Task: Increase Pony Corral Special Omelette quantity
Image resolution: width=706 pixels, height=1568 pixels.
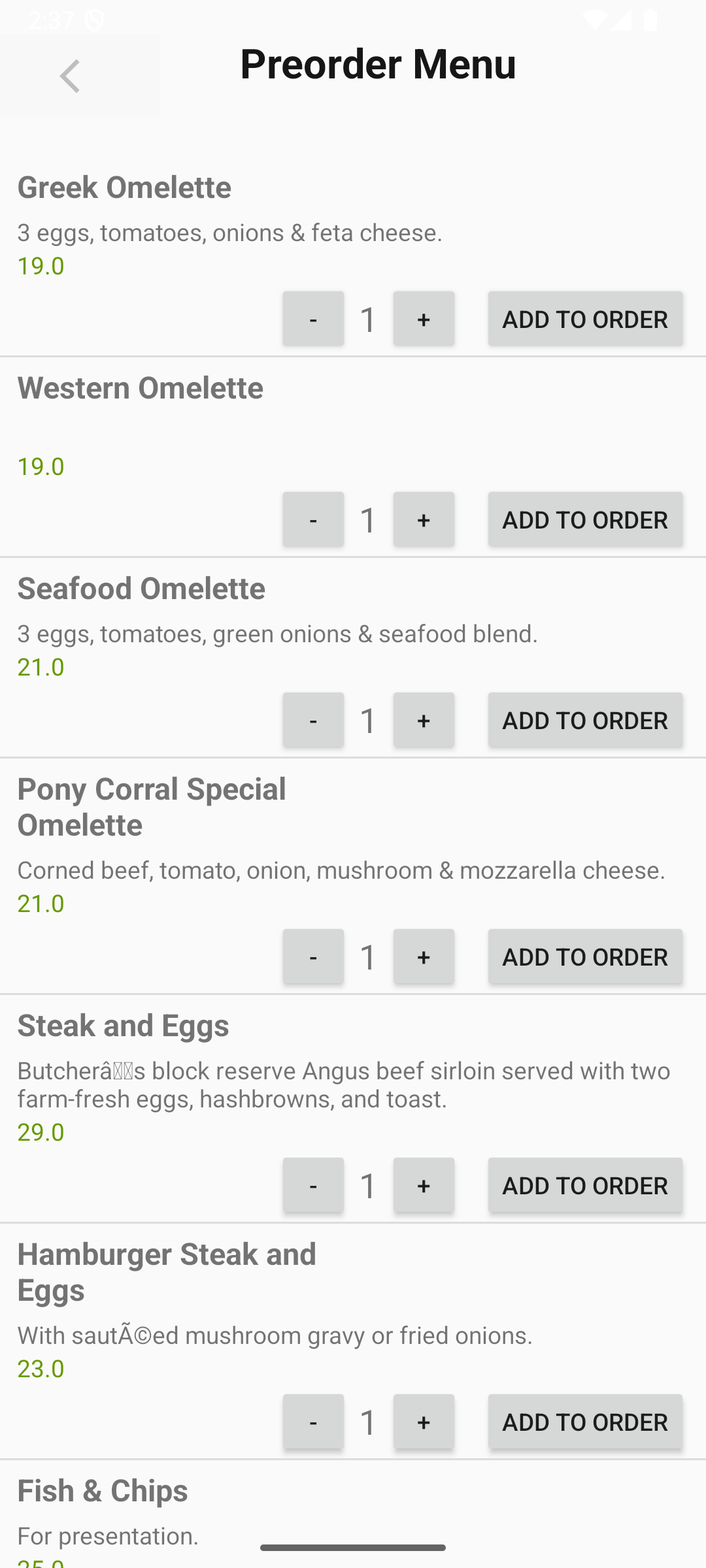Action: pos(424,956)
